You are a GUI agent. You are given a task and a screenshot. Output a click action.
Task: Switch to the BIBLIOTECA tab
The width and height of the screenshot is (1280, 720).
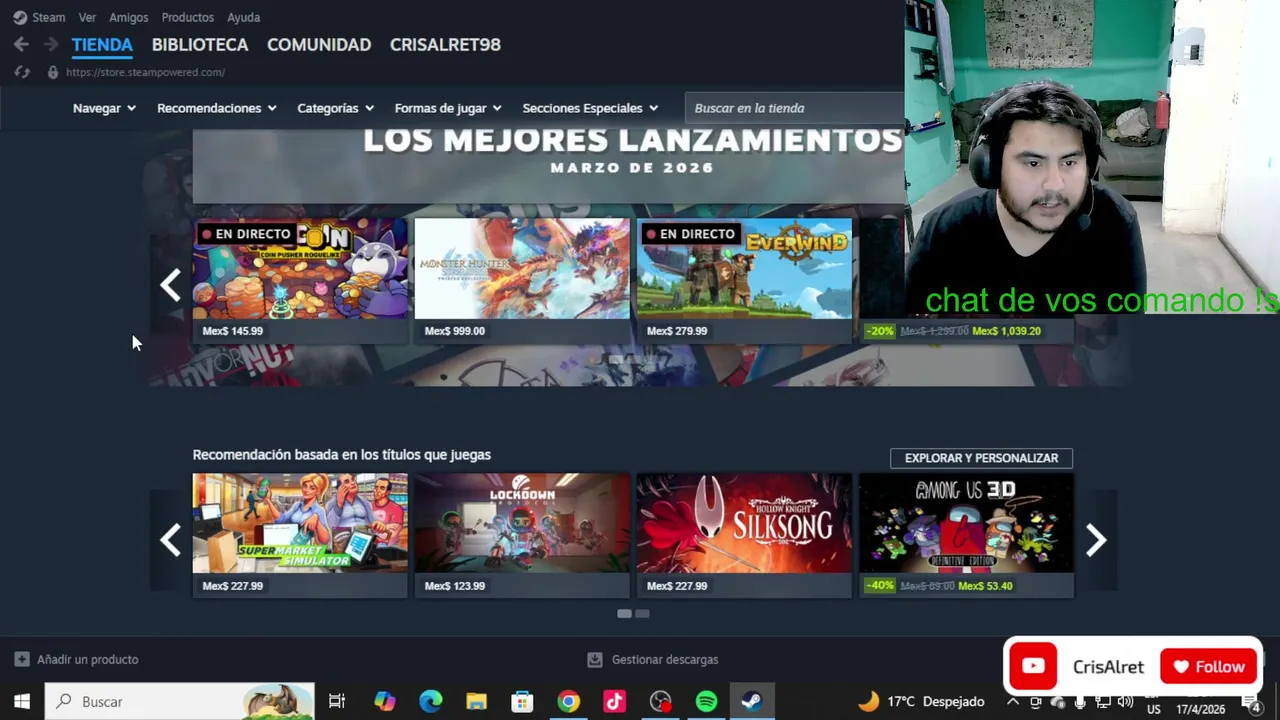[200, 45]
